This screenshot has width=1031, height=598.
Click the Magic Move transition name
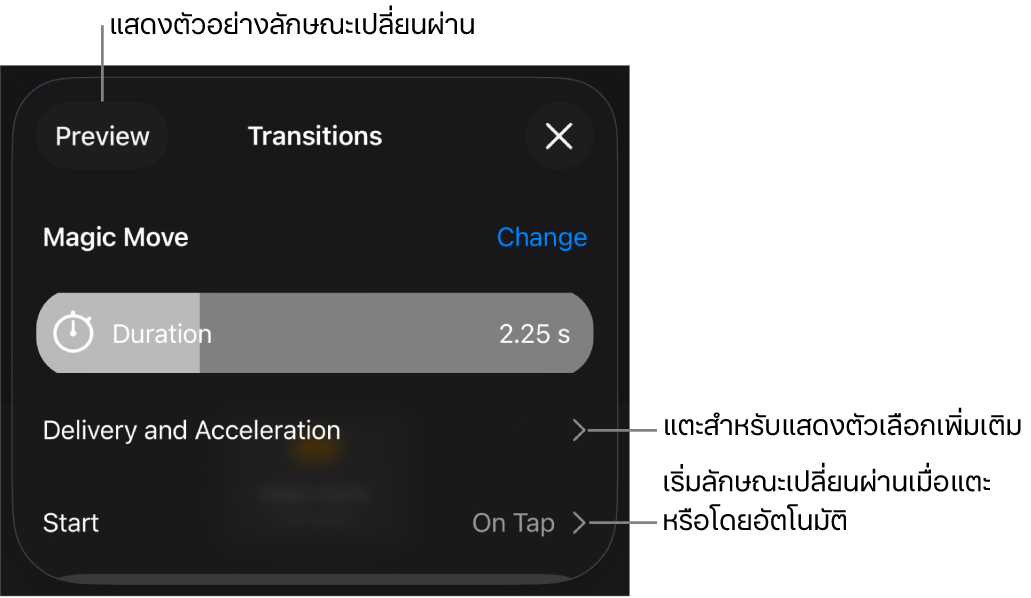tap(116, 237)
